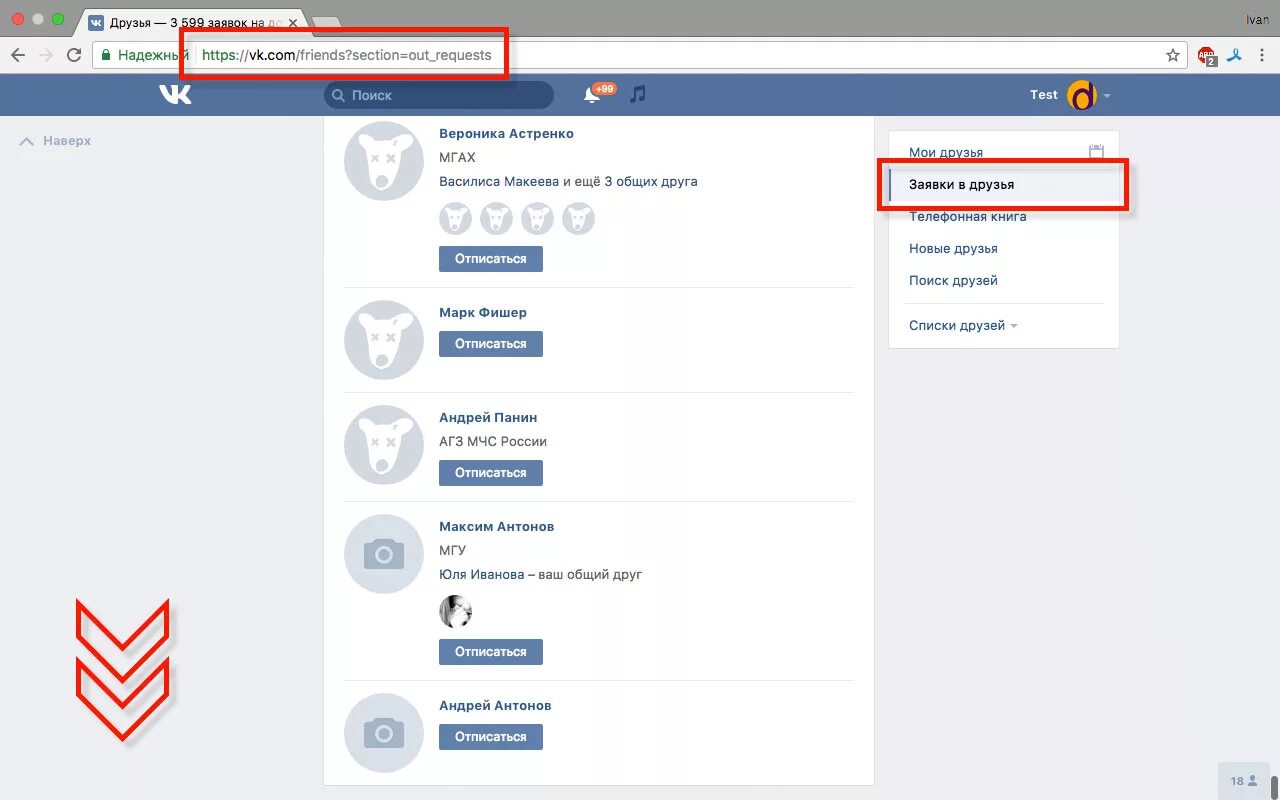Open Вероника Астренко profile name

(506, 133)
